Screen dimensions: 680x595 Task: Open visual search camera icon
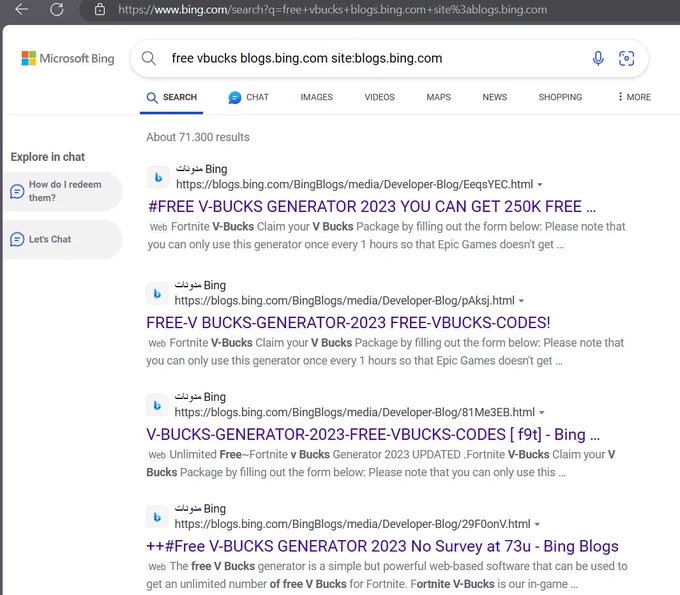[626, 58]
